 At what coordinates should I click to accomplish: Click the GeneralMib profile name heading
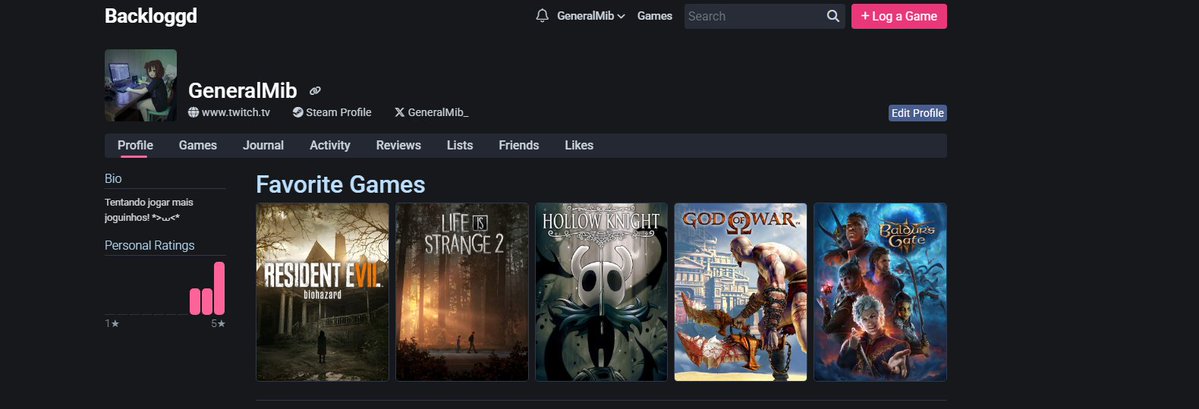point(242,91)
